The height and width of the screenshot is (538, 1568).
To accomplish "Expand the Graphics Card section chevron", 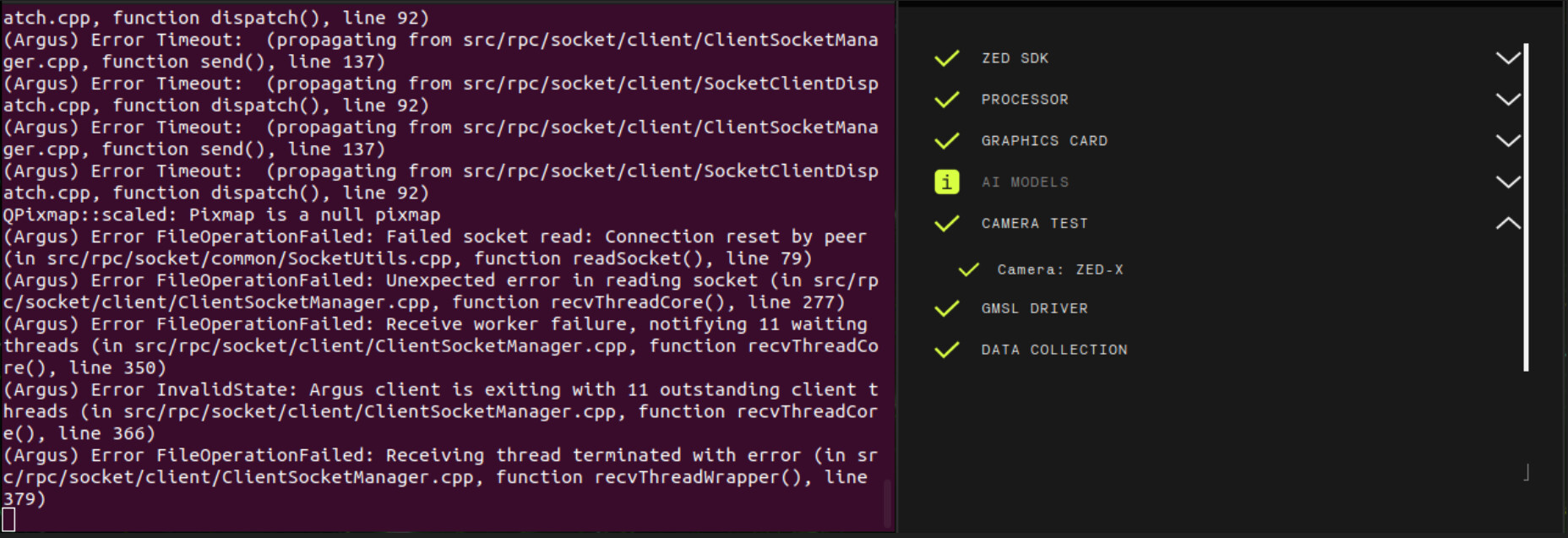I will point(1508,141).
